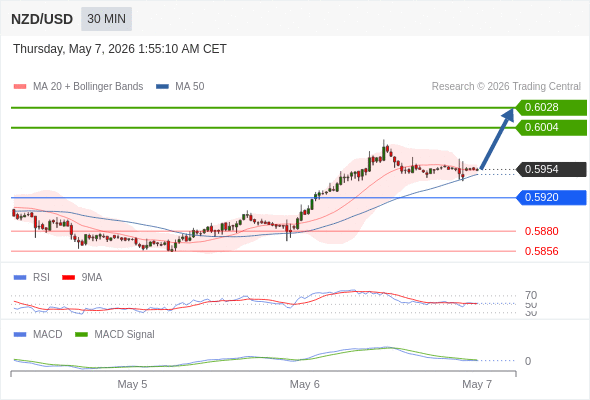Viewport: 590px width, 400px height.
Task: Click the May 7 date axis label
Action: (477, 384)
